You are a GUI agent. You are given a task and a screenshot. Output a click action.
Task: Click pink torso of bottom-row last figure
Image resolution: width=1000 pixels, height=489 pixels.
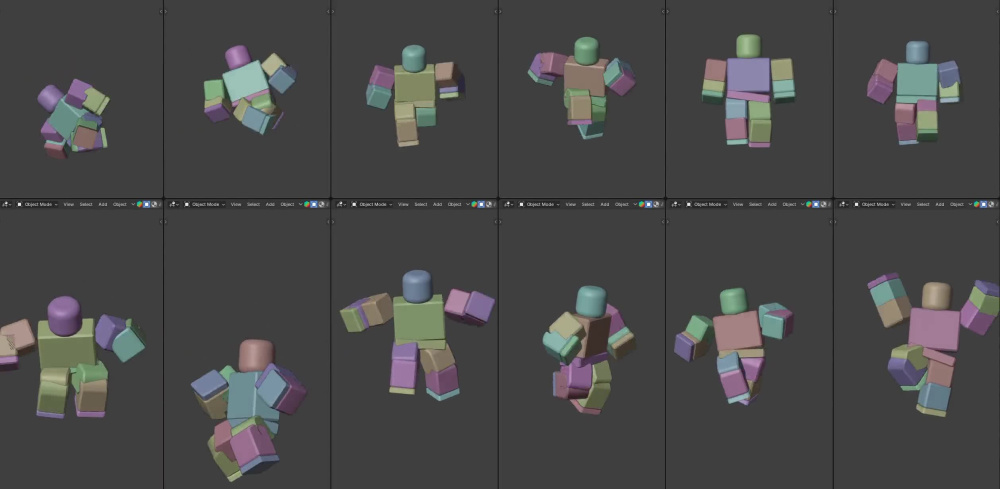934,328
